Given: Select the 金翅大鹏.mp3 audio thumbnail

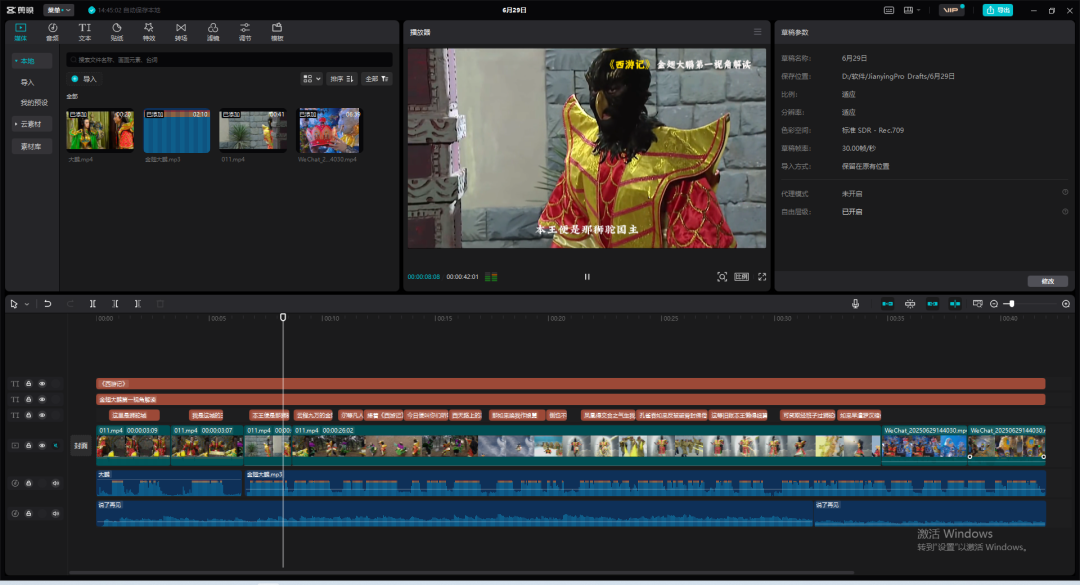Looking at the screenshot, I should click(176, 130).
